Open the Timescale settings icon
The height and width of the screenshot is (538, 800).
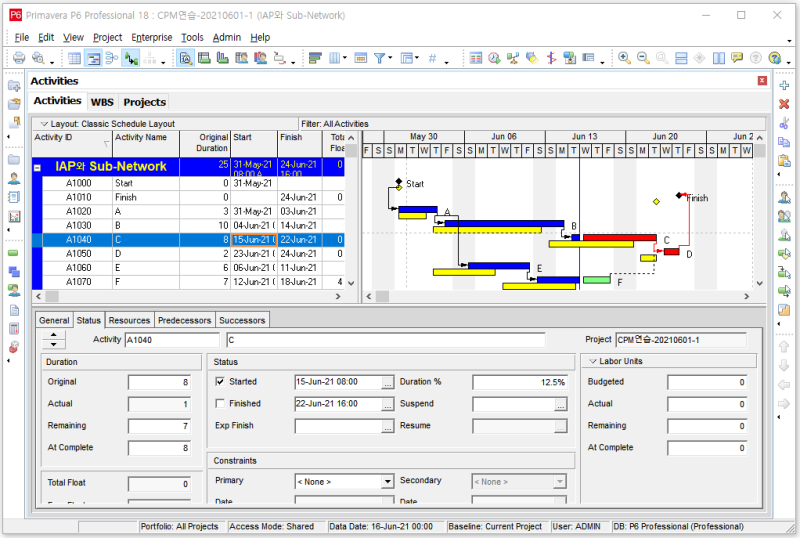coord(361,58)
